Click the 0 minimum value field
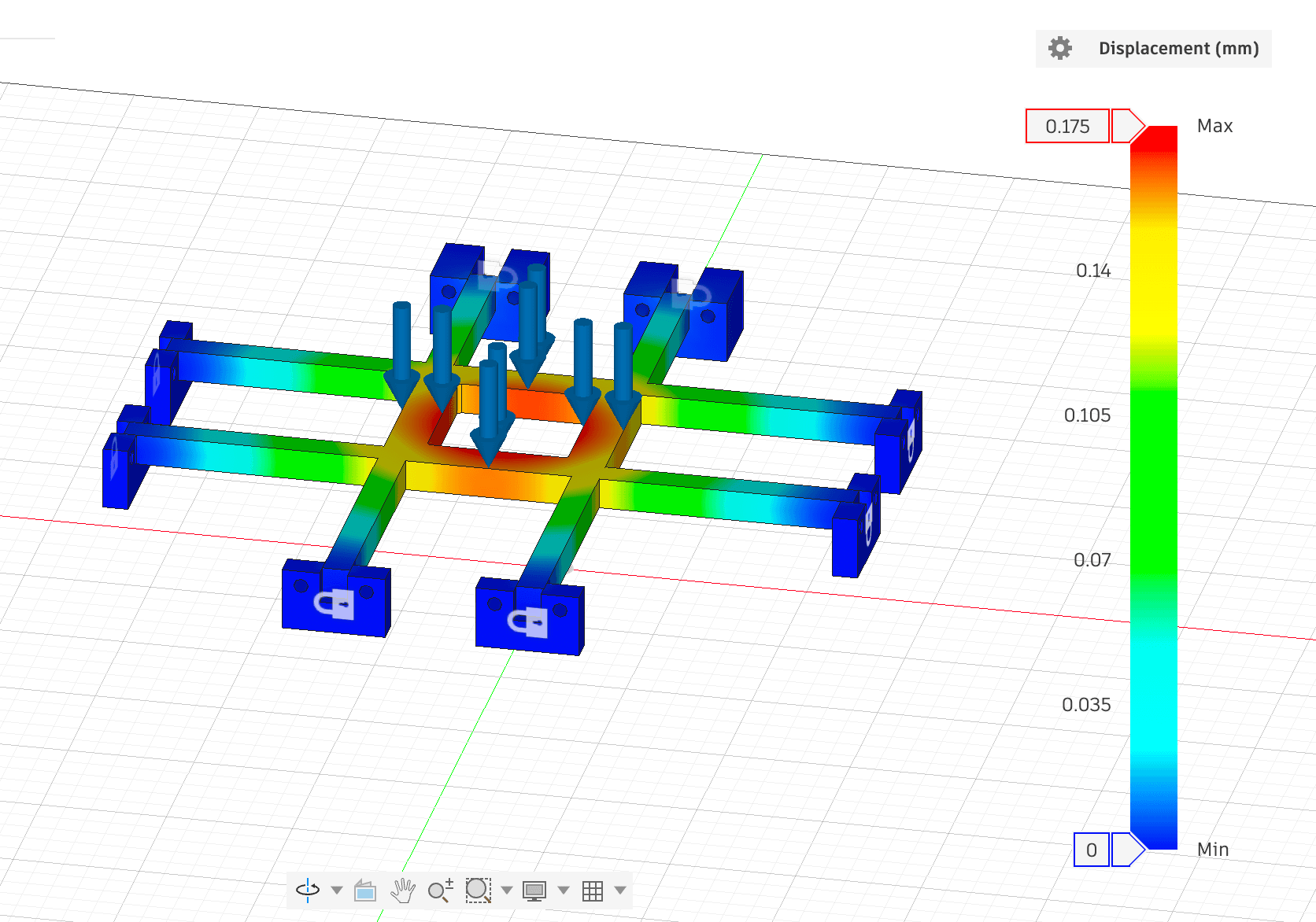The image size is (1316, 922). [1092, 850]
